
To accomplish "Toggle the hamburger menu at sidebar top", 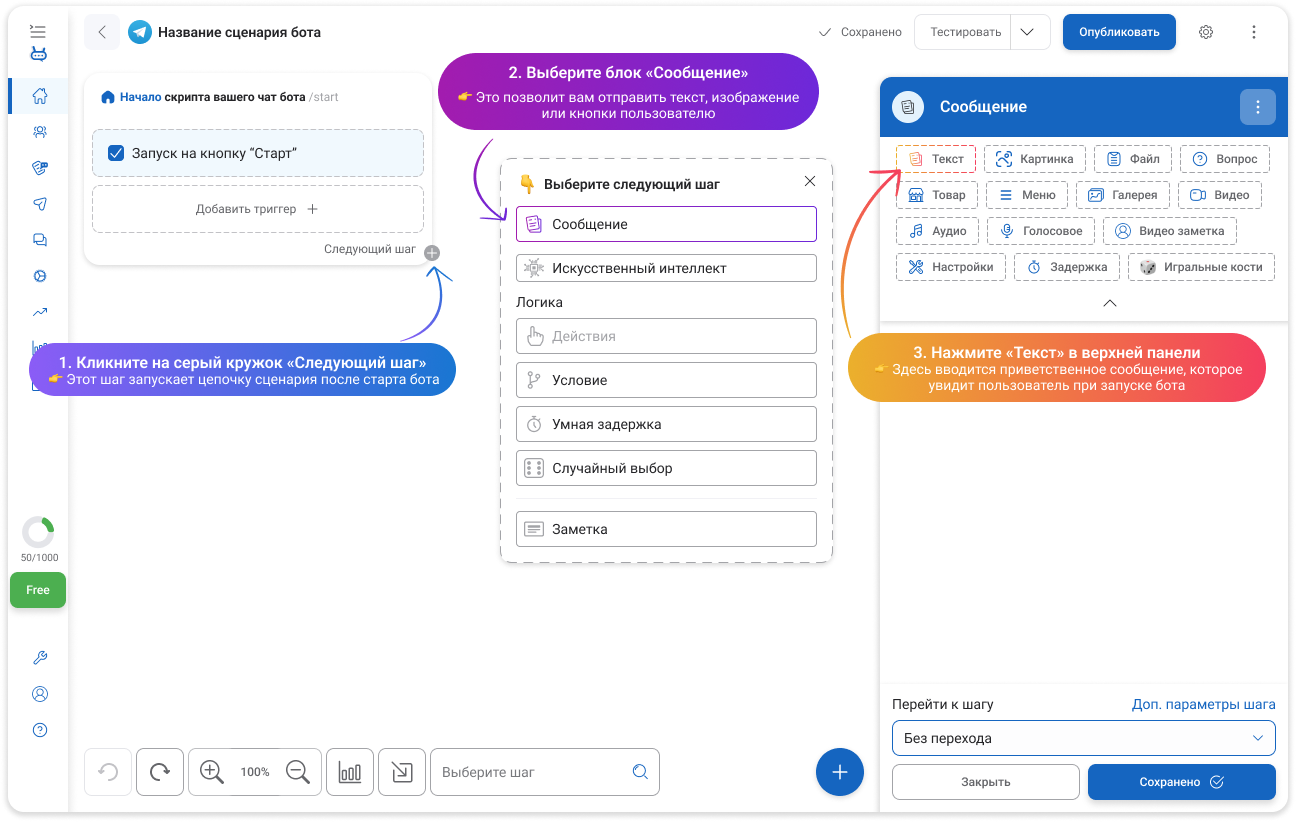I will [x=38, y=31].
